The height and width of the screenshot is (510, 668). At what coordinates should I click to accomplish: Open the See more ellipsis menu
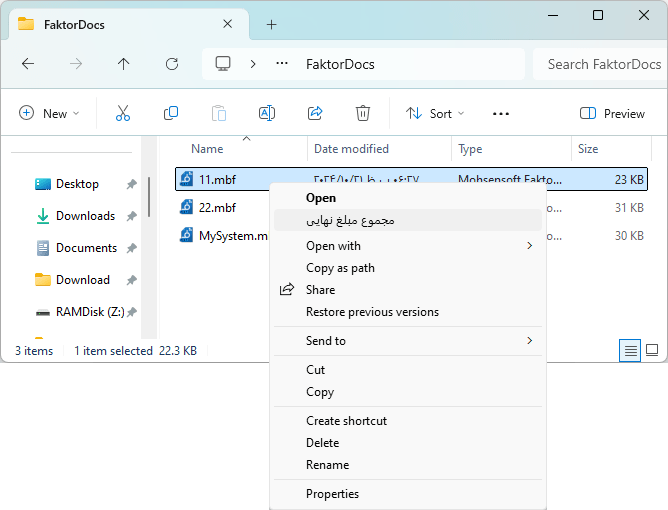click(501, 114)
